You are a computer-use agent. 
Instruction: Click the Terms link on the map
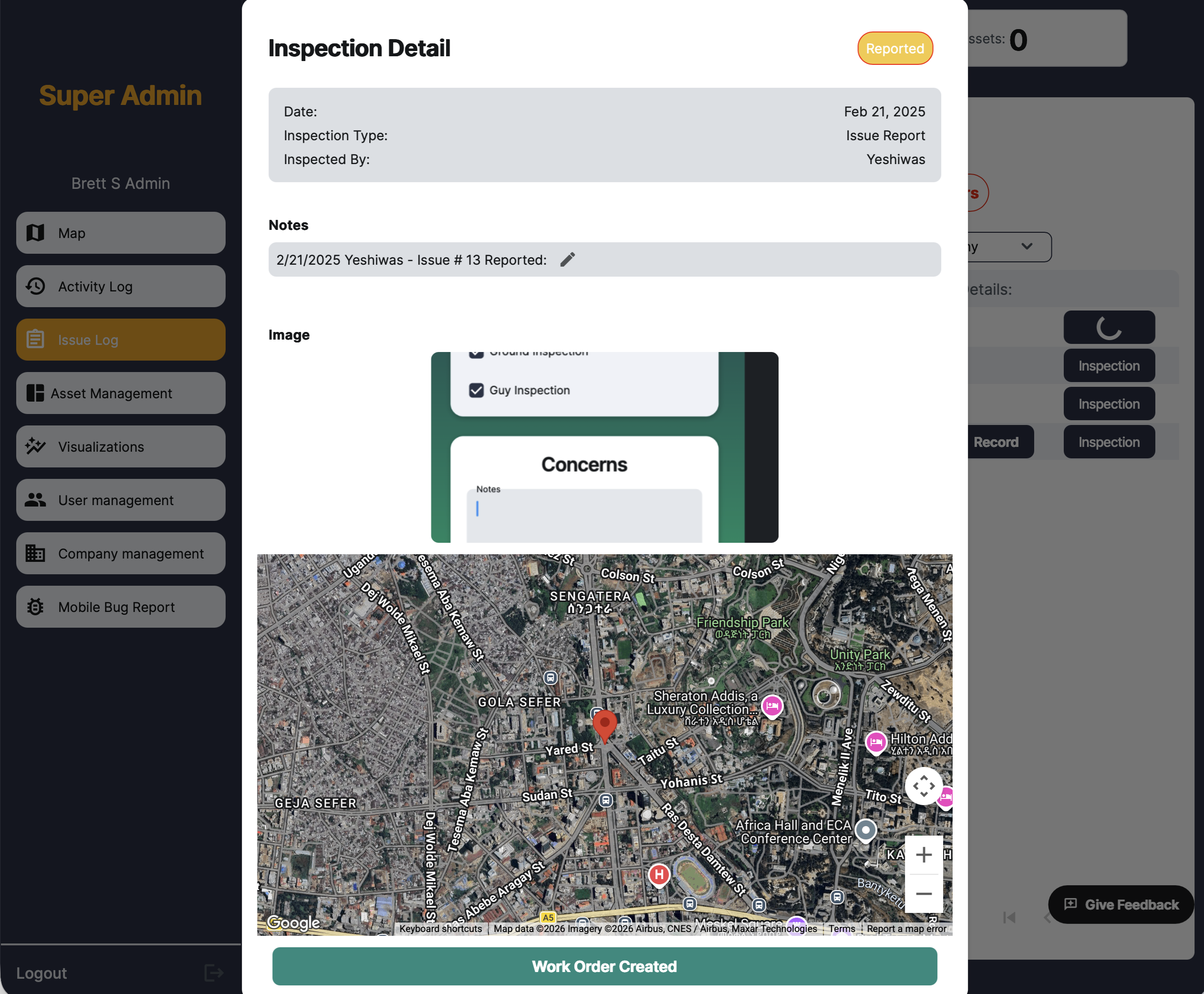click(841, 928)
